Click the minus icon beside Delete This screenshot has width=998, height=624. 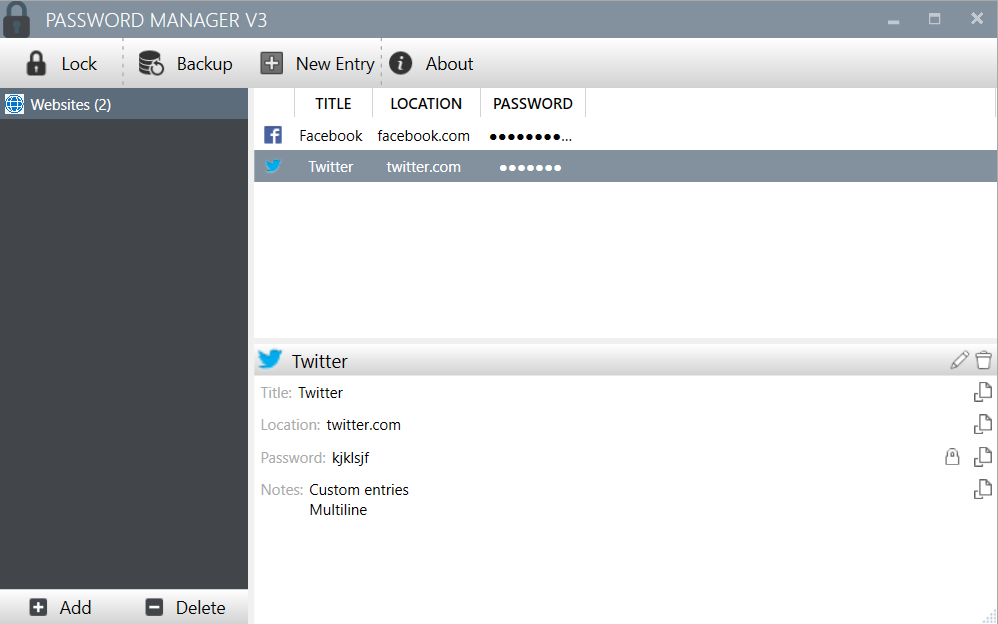154,607
